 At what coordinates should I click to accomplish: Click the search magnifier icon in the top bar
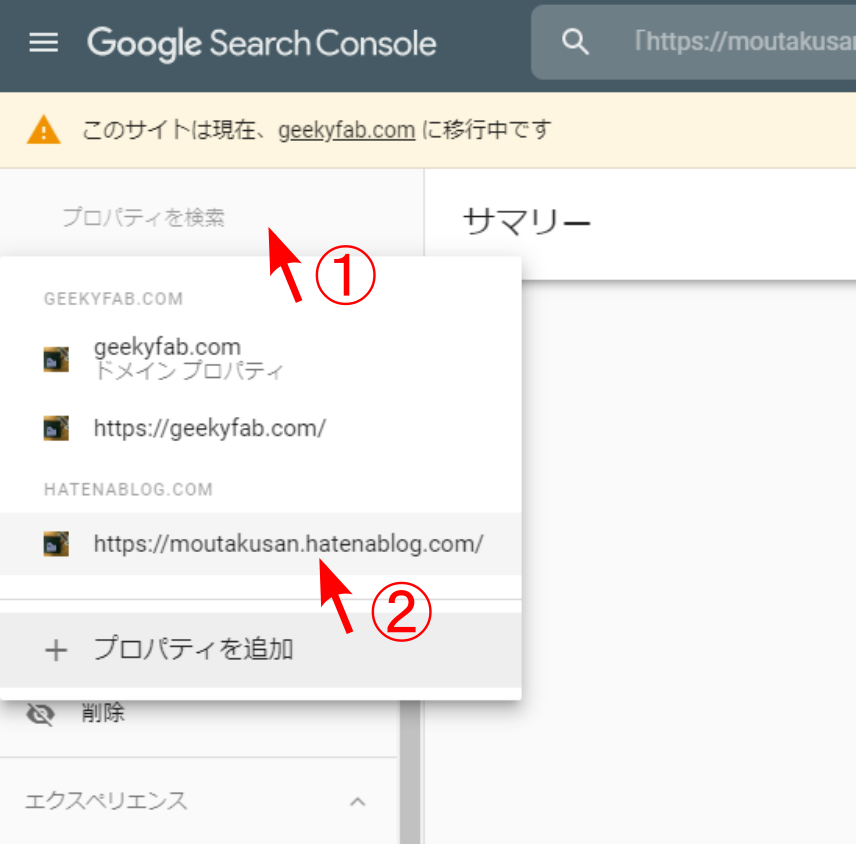point(574,41)
